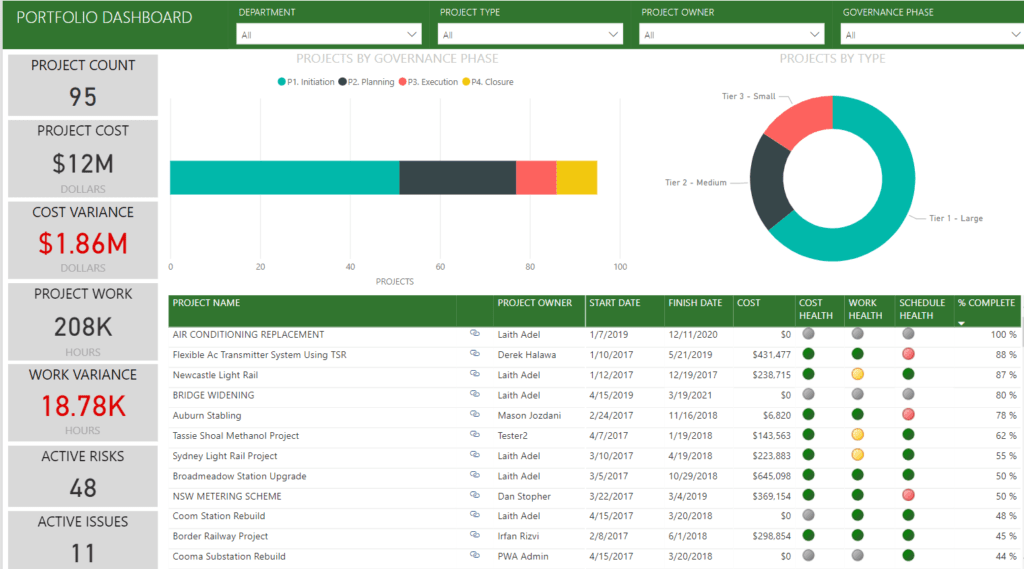Open link icon for Newcastle Light Rail

pyautogui.click(x=475, y=374)
